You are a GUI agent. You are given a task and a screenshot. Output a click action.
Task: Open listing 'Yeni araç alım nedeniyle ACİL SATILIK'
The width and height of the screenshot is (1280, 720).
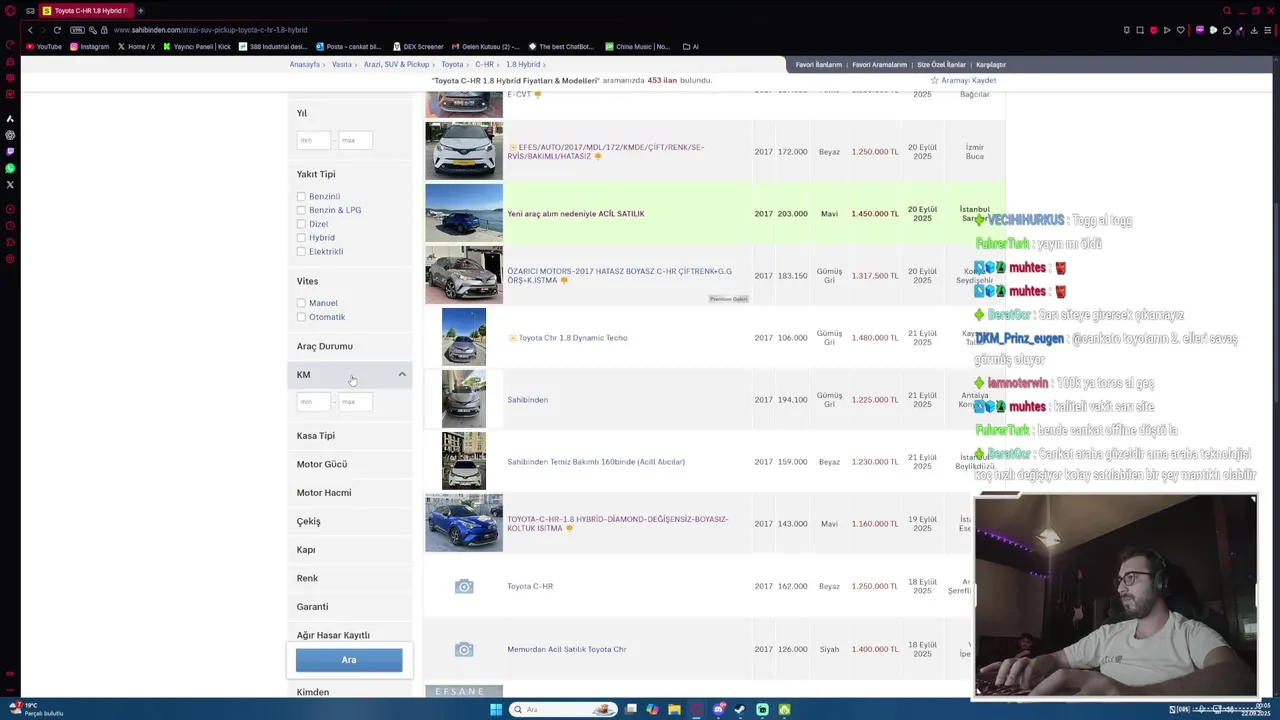tap(576, 214)
